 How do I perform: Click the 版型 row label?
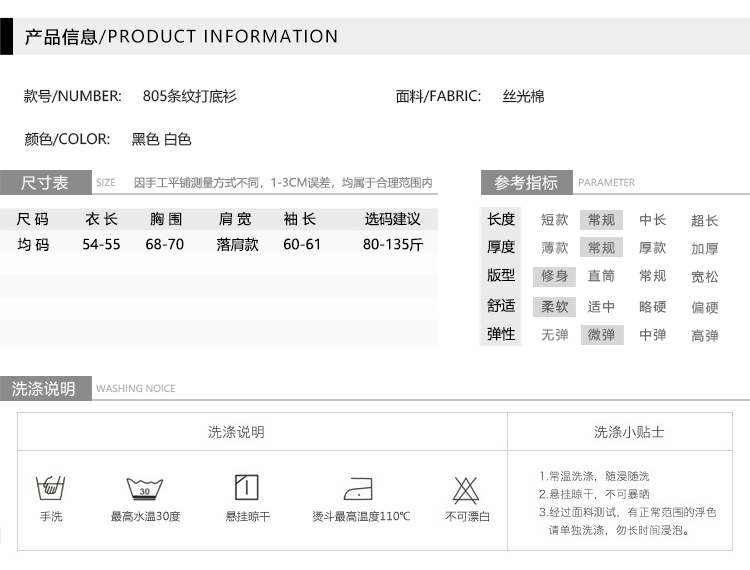(501, 275)
